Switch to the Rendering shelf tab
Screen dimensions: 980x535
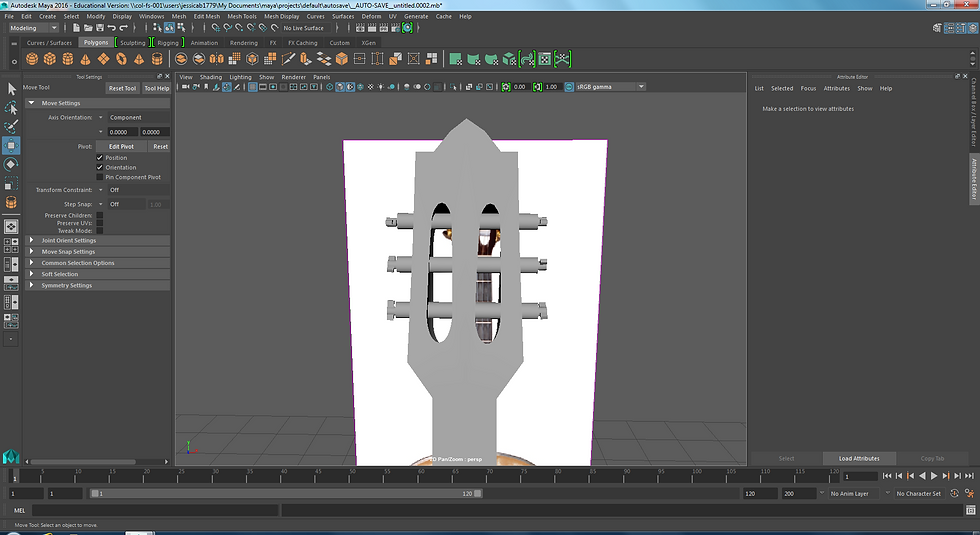244,42
